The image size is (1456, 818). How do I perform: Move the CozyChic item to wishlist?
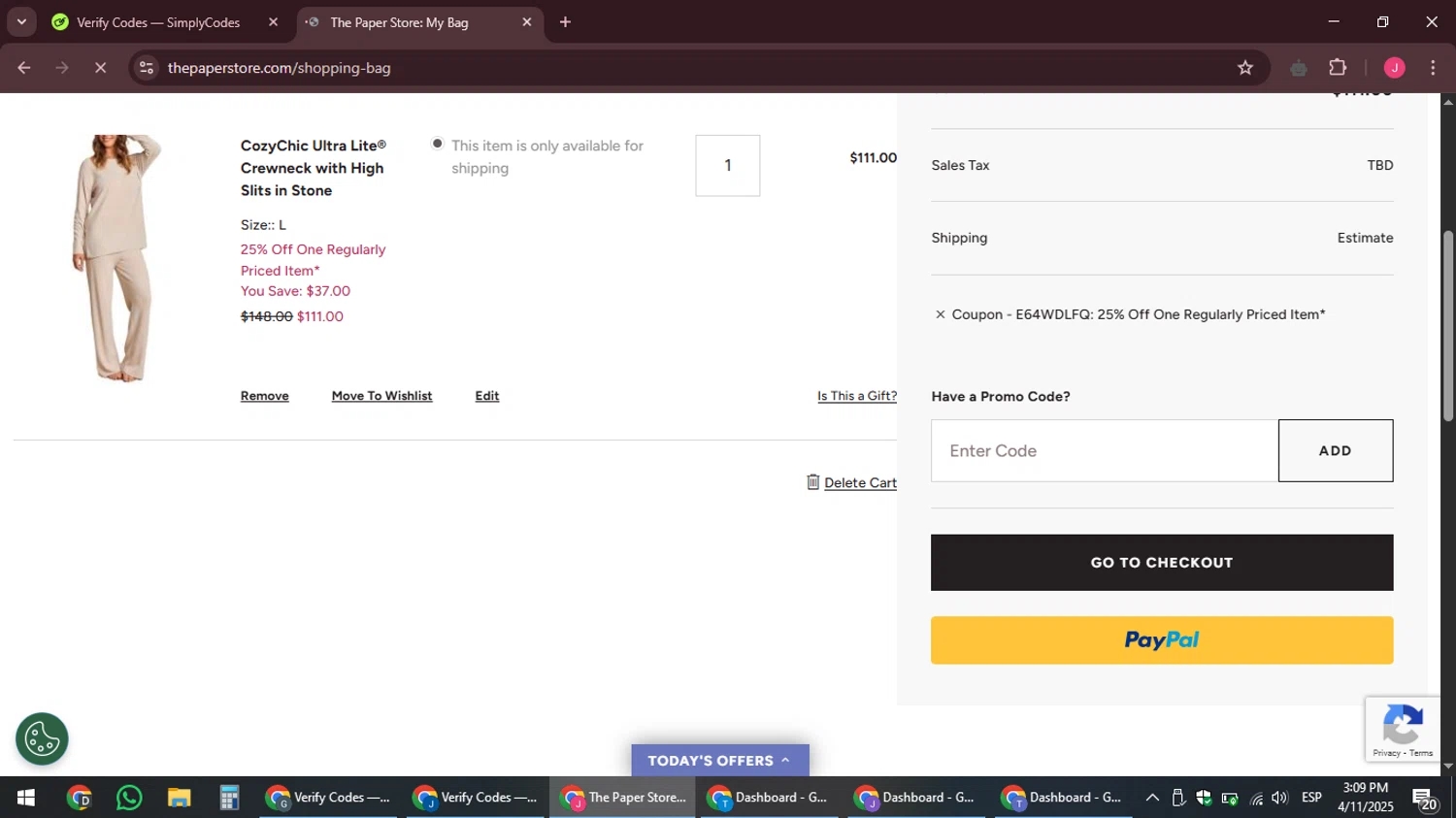(381, 396)
